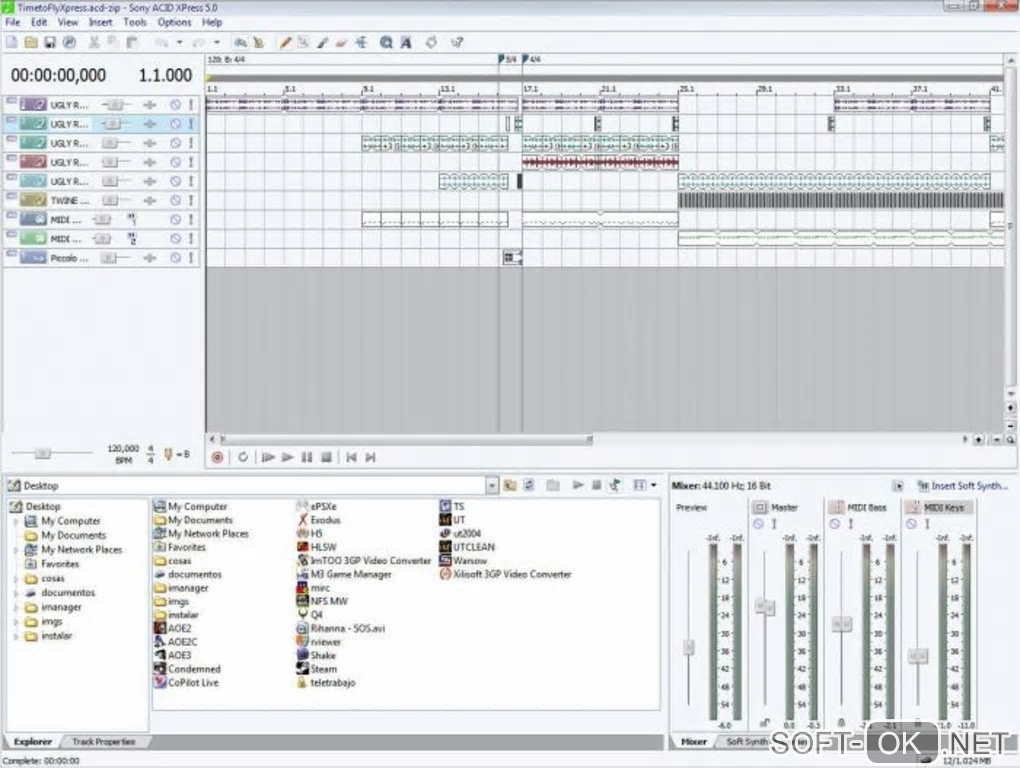Image resolution: width=1020 pixels, height=768 pixels.
Task: Open the Options menu
Action: click(x=174, y=22)
